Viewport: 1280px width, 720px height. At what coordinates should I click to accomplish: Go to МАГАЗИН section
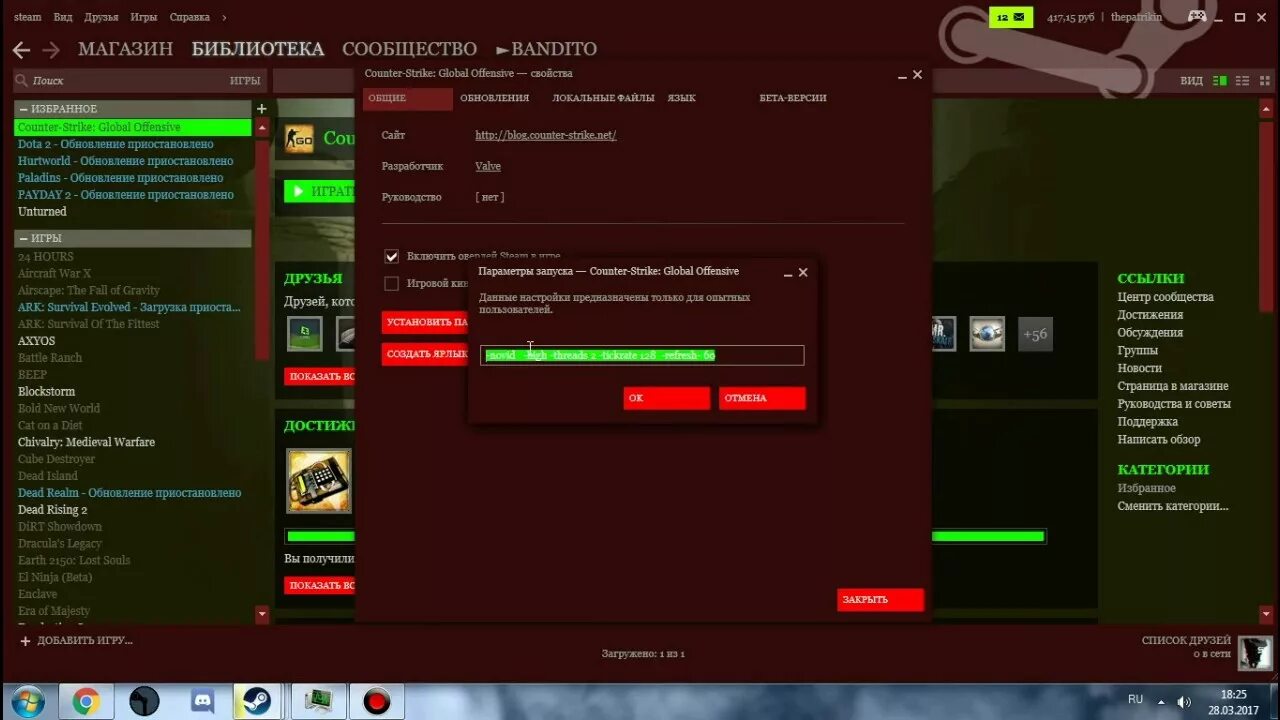(126, 49)
